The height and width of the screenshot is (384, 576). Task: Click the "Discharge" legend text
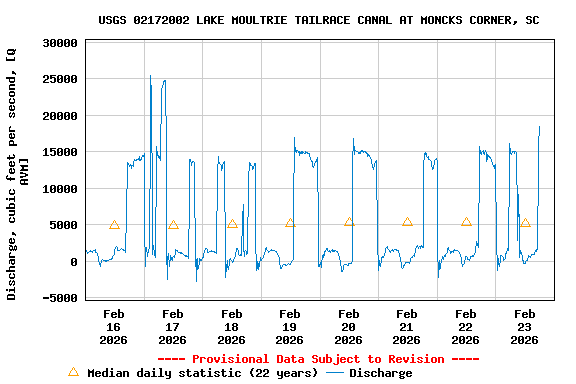[381, 373]
